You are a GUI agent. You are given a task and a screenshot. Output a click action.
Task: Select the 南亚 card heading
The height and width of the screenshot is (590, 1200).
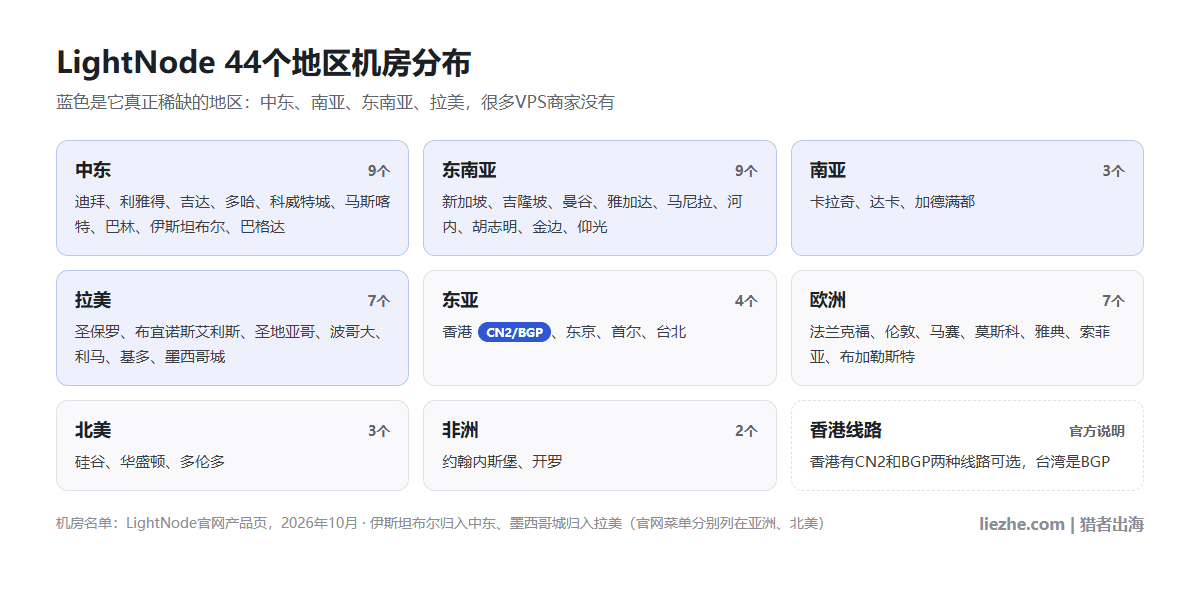click(828, 171)
